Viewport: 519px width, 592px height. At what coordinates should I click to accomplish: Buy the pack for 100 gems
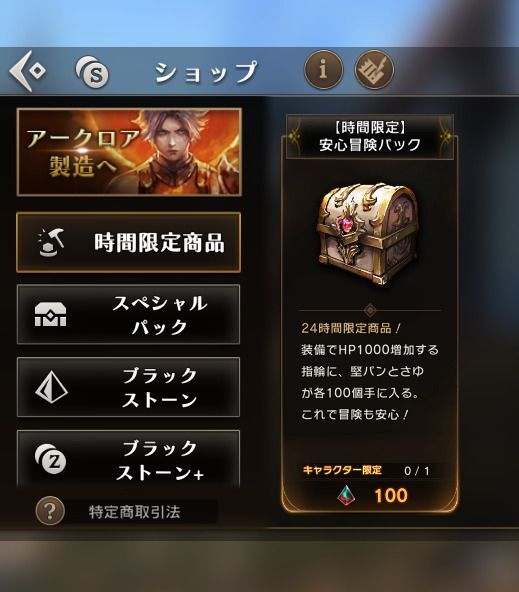370,495
